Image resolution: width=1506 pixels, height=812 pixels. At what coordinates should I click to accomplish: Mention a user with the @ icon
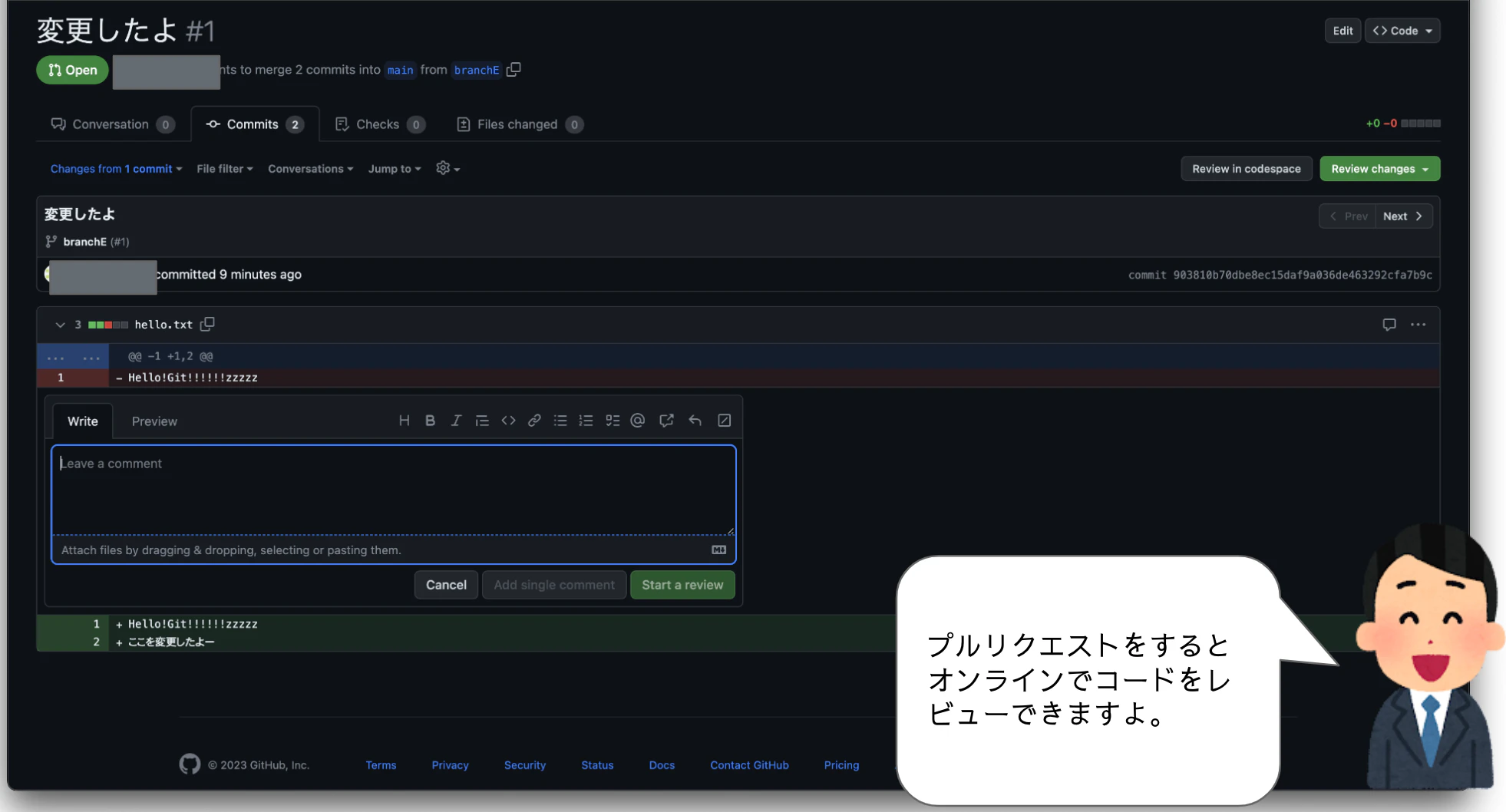[637, 421]
